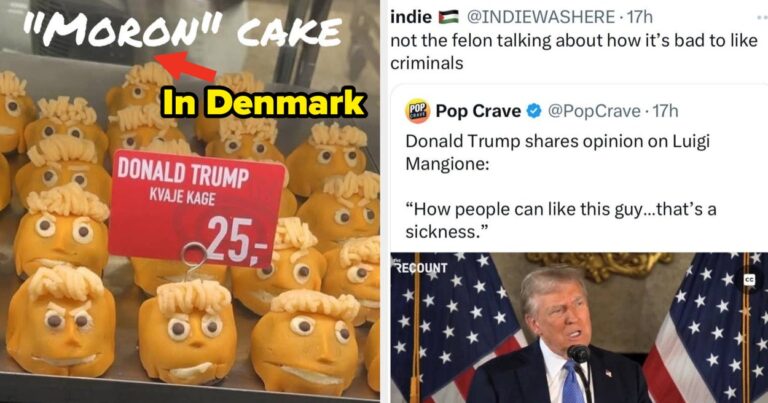Click the felon comment tweet text

(574, 52)
